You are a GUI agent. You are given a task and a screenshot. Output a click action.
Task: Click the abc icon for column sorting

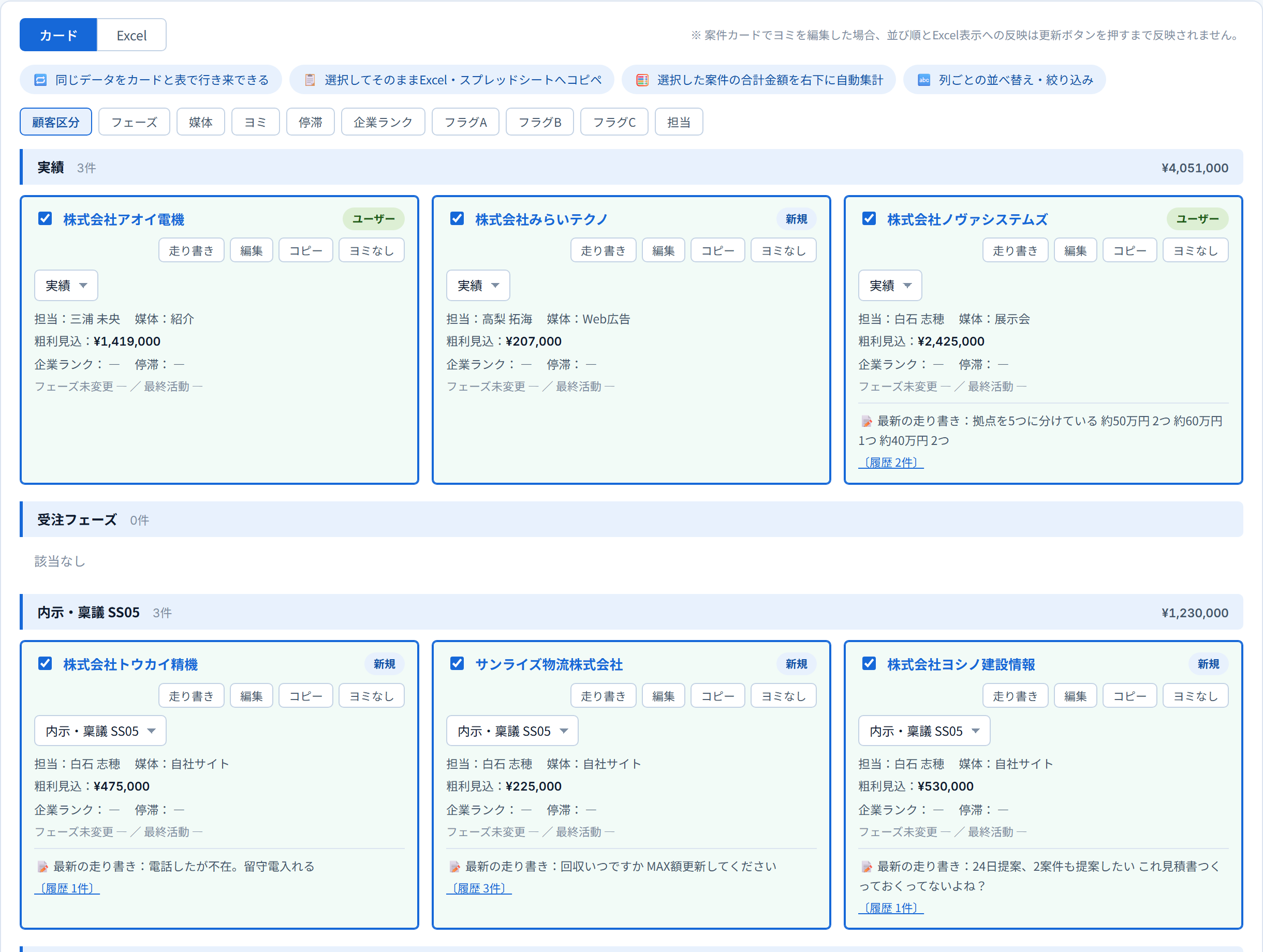click(x=924, y=80)
